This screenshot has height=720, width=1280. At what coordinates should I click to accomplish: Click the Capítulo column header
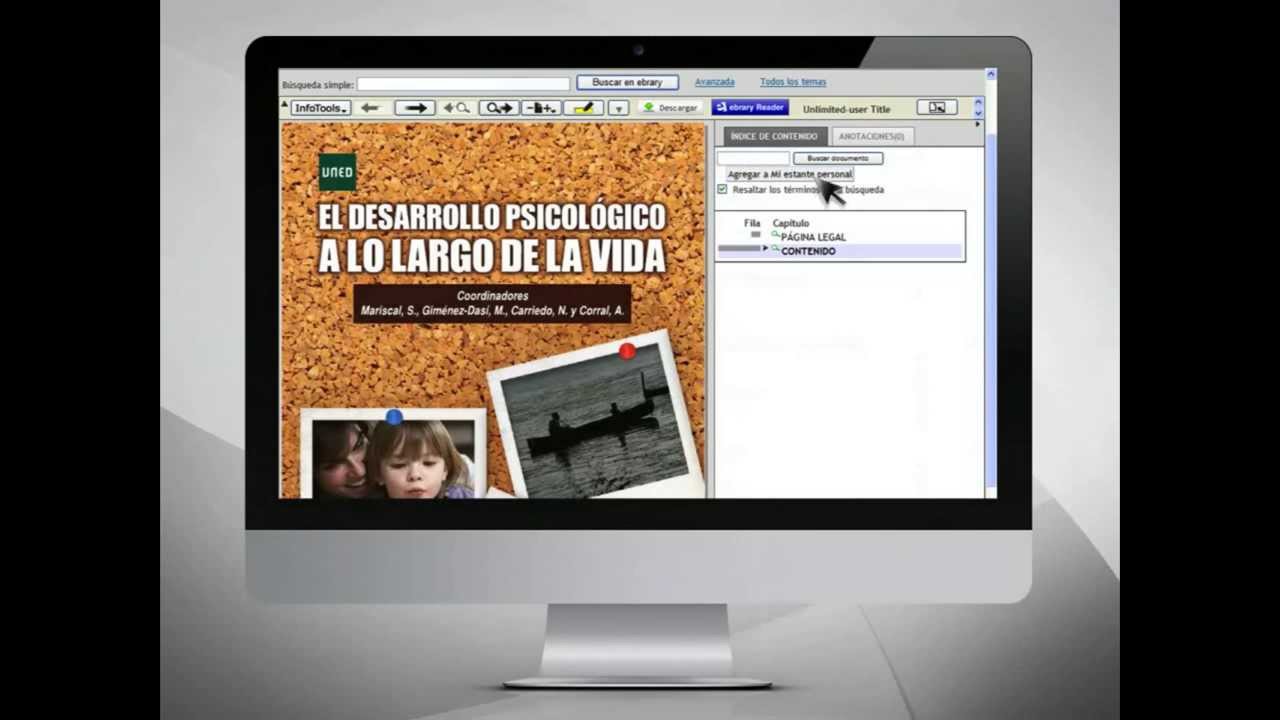point(791,223)
